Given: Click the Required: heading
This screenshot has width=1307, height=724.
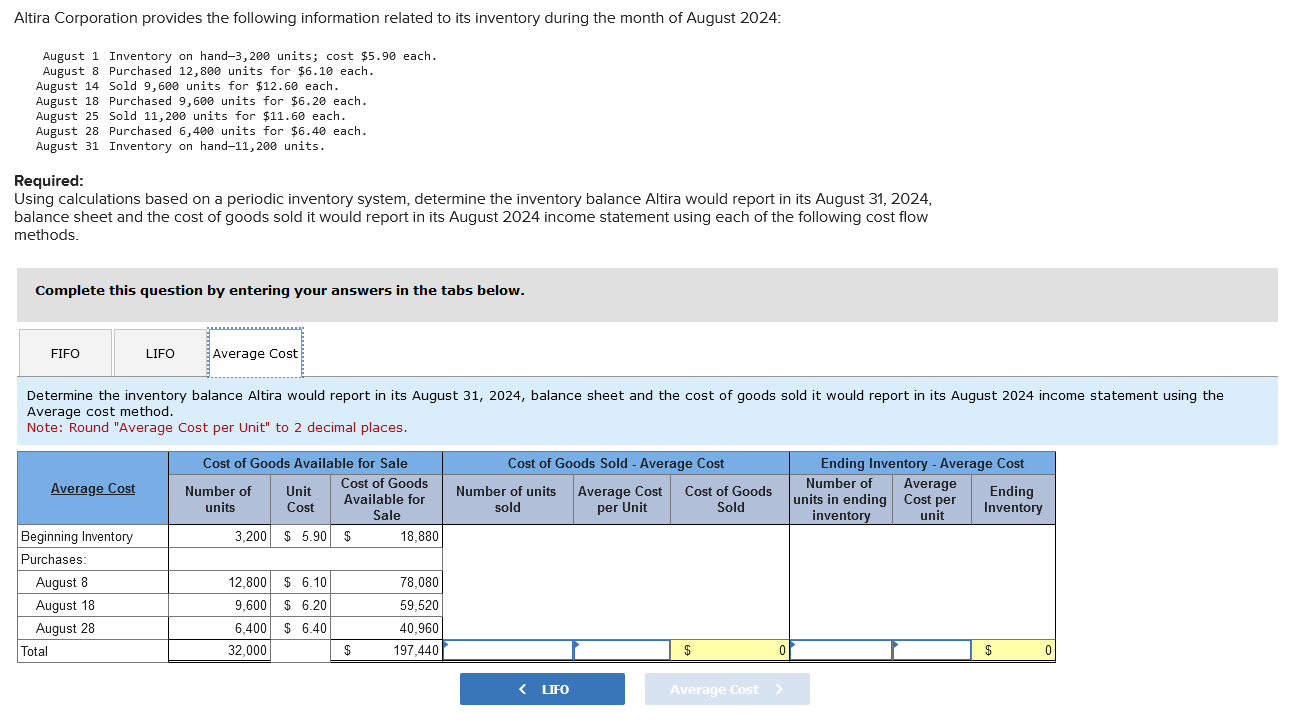Looking at the screenshot, I should 49,181.
